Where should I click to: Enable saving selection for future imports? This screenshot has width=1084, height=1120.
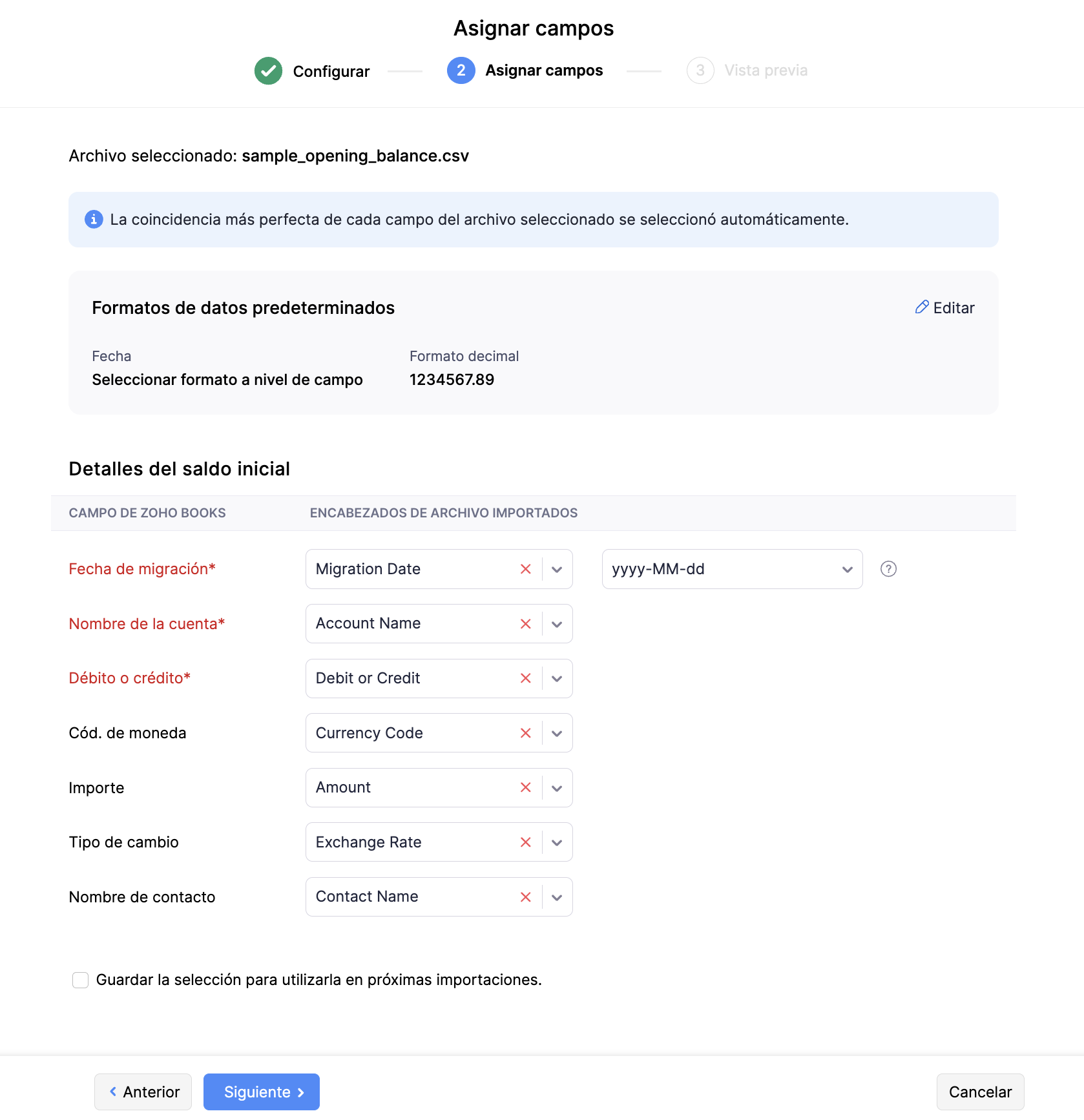(81, 980)
